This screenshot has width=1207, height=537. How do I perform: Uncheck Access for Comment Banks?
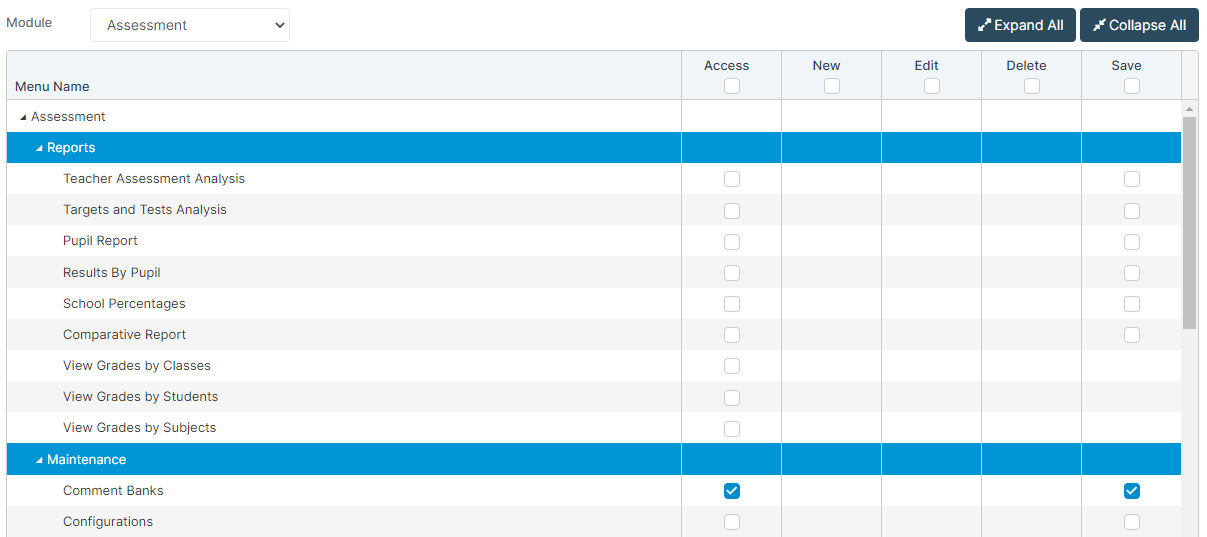[732, 491]
